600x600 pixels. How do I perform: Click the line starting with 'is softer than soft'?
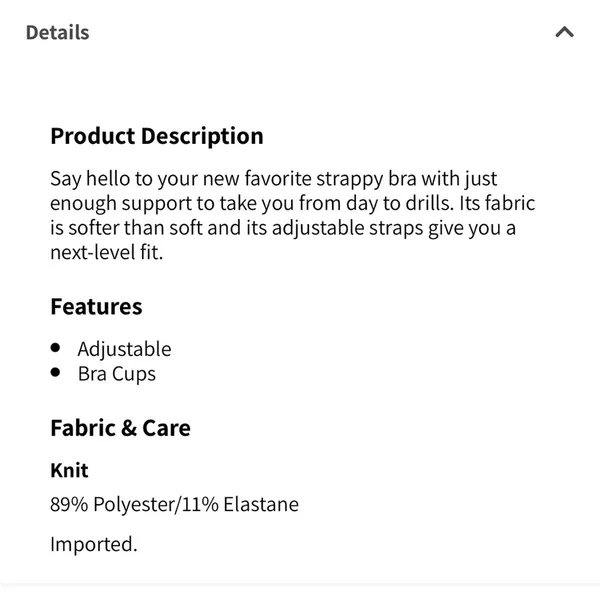283,228
